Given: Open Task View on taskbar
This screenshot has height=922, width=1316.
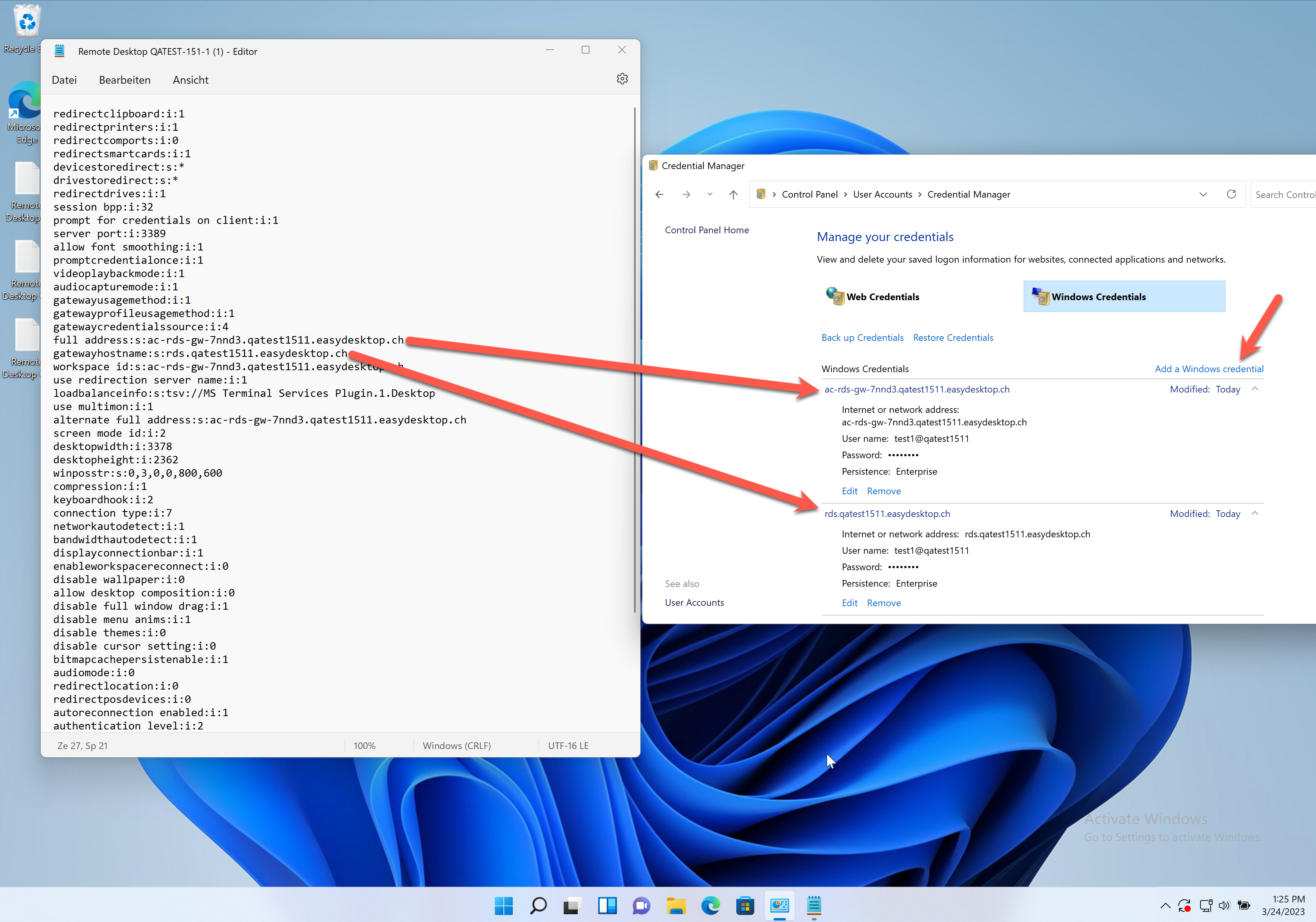Looking at the screenshot, I should point(572,906).
